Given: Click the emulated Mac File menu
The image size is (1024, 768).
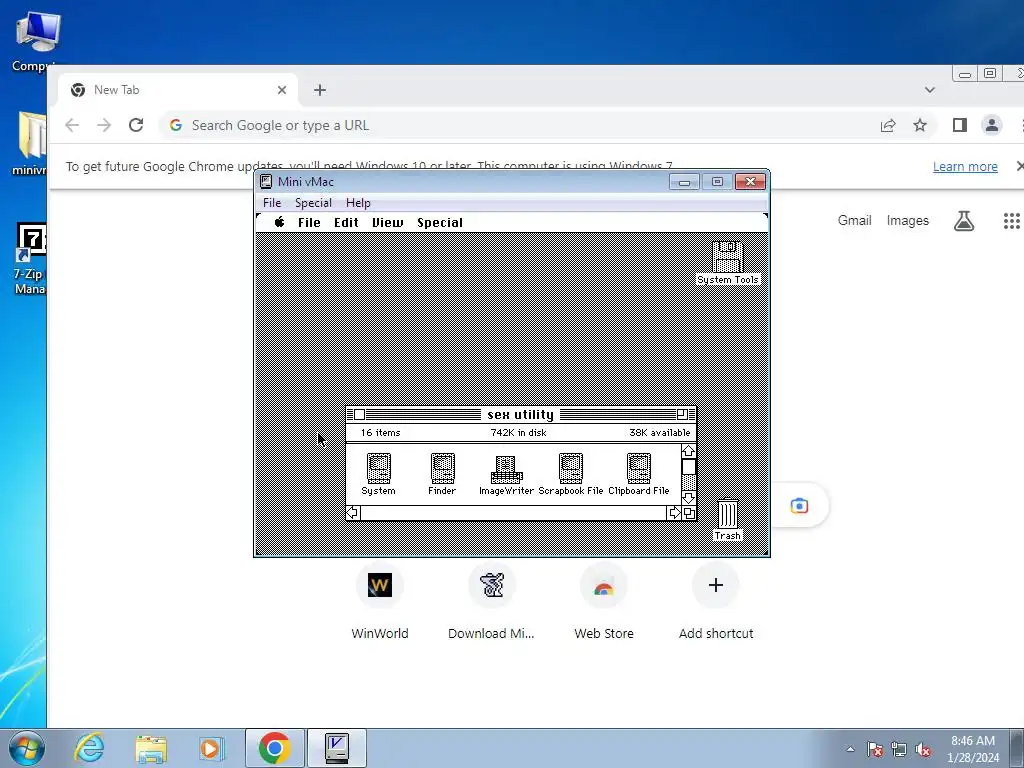Looking at the screenshot, I should pyautogui.click(x=309, y=223).
